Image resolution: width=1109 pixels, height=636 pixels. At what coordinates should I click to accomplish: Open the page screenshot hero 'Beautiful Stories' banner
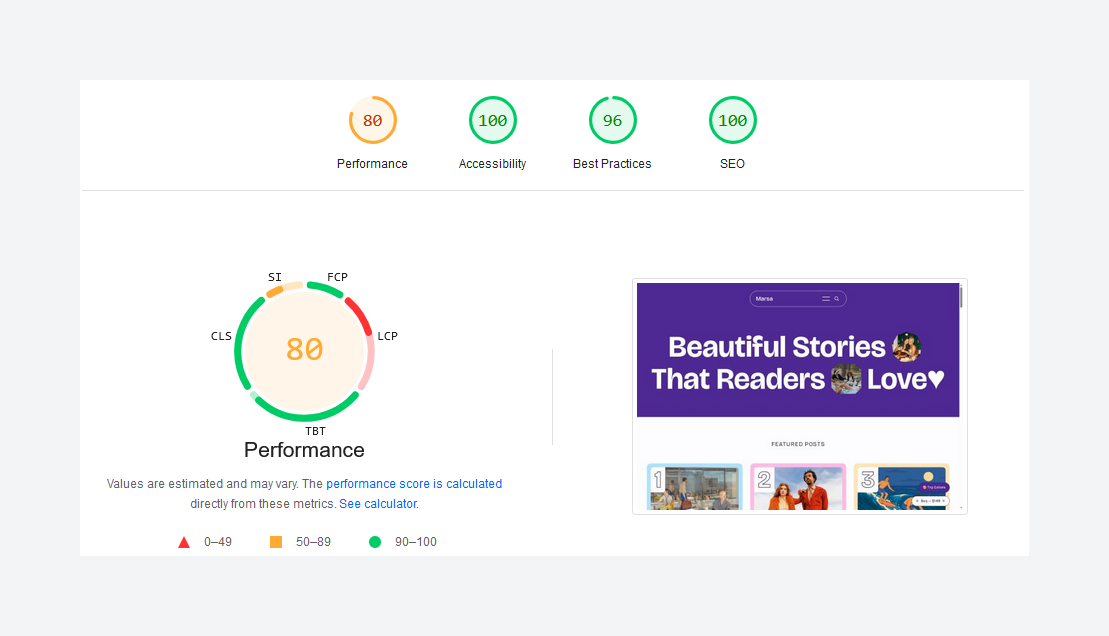(x=798, y=350)
